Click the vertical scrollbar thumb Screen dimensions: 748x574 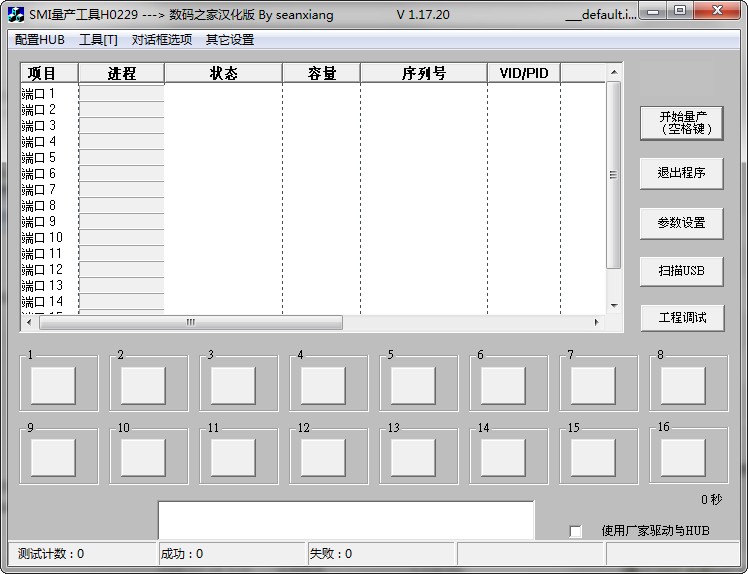point(614,175)
